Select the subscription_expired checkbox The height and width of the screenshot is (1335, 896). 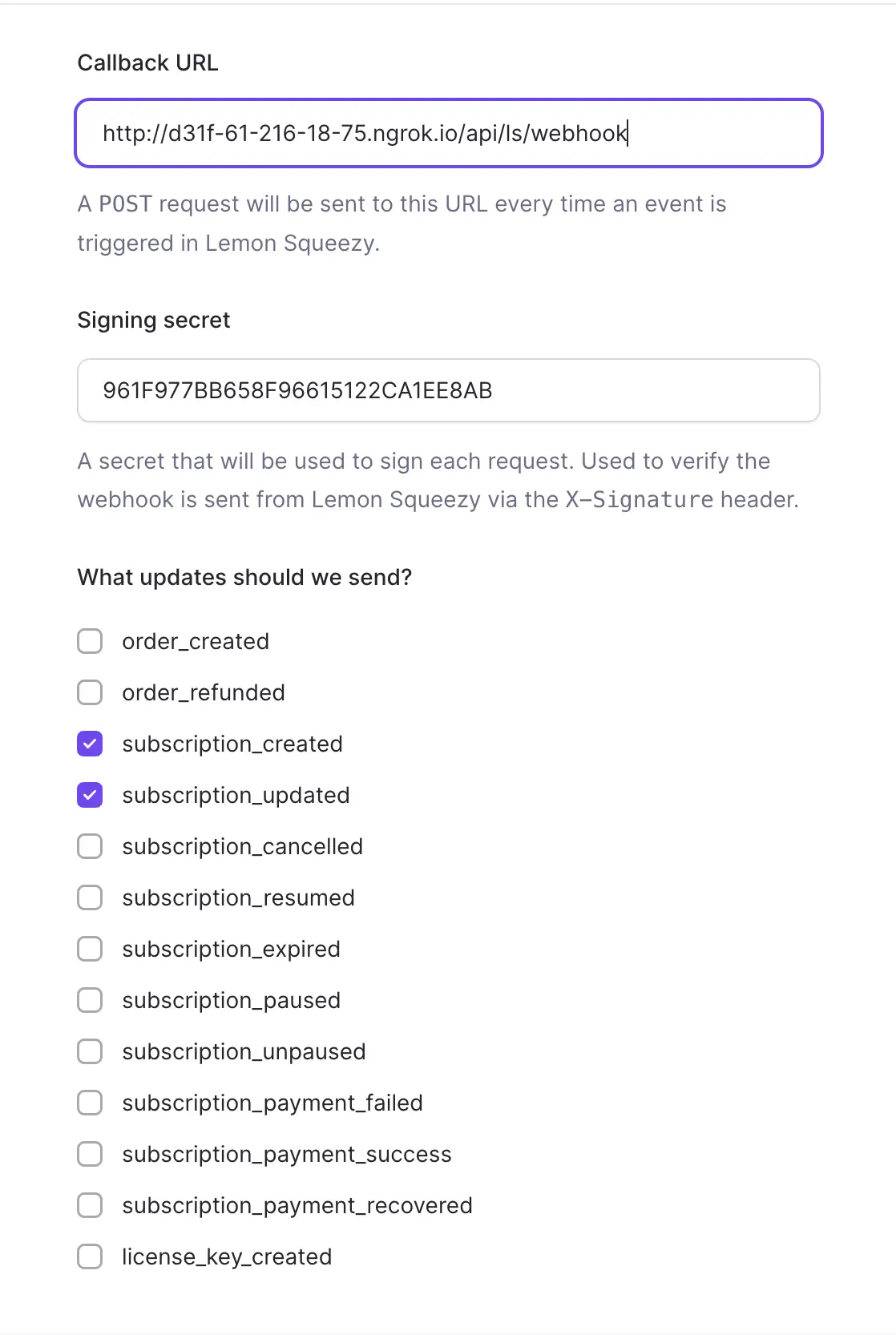click(90, 949)
